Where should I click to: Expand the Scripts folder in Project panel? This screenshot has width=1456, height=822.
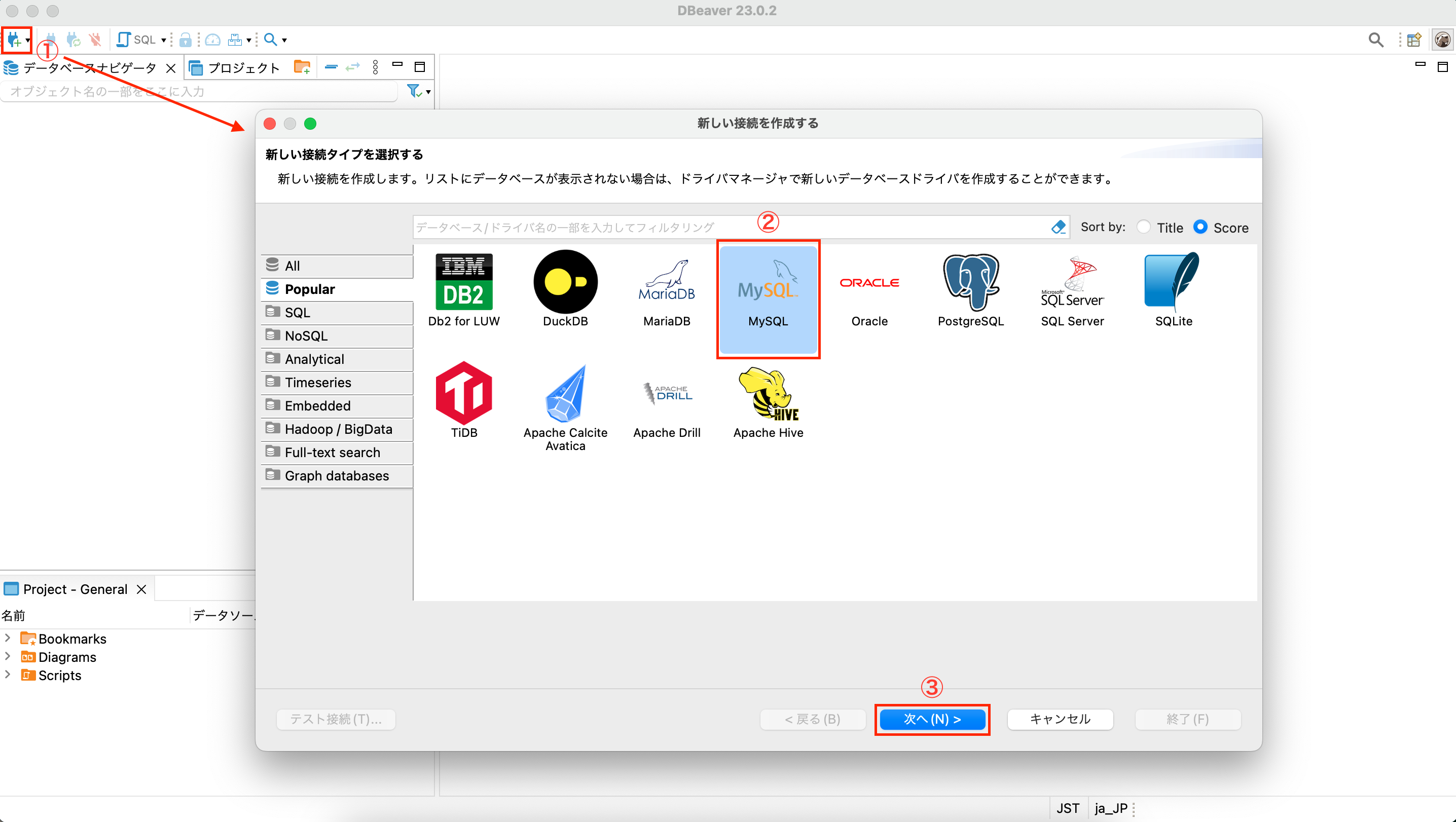(x=7, y=675)
